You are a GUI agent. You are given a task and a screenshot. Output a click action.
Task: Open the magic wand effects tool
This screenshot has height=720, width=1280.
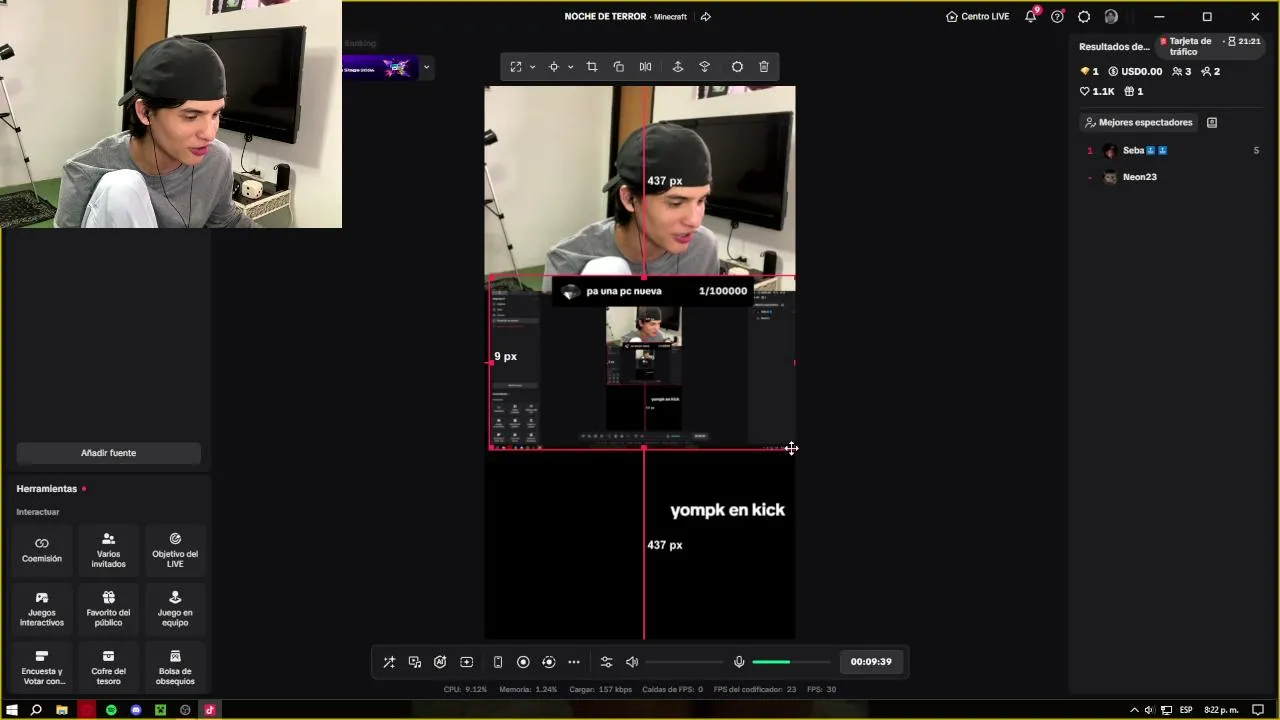pyautogui.click(x=389, y=662)
